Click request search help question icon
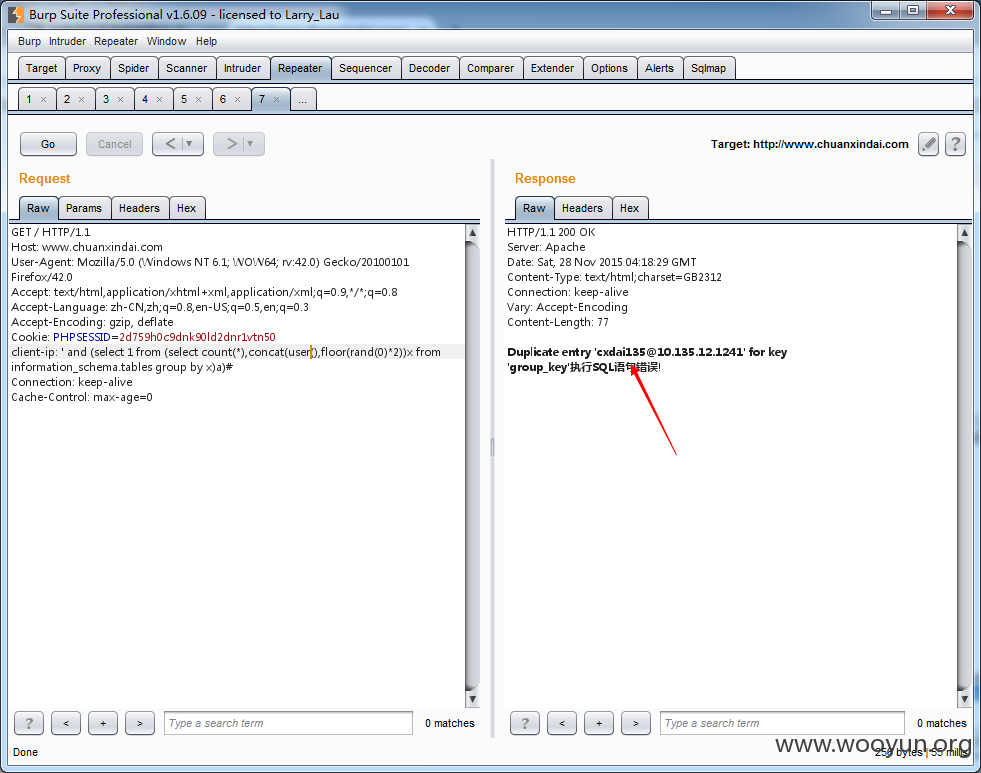981x773 pixels. [29, 724]
